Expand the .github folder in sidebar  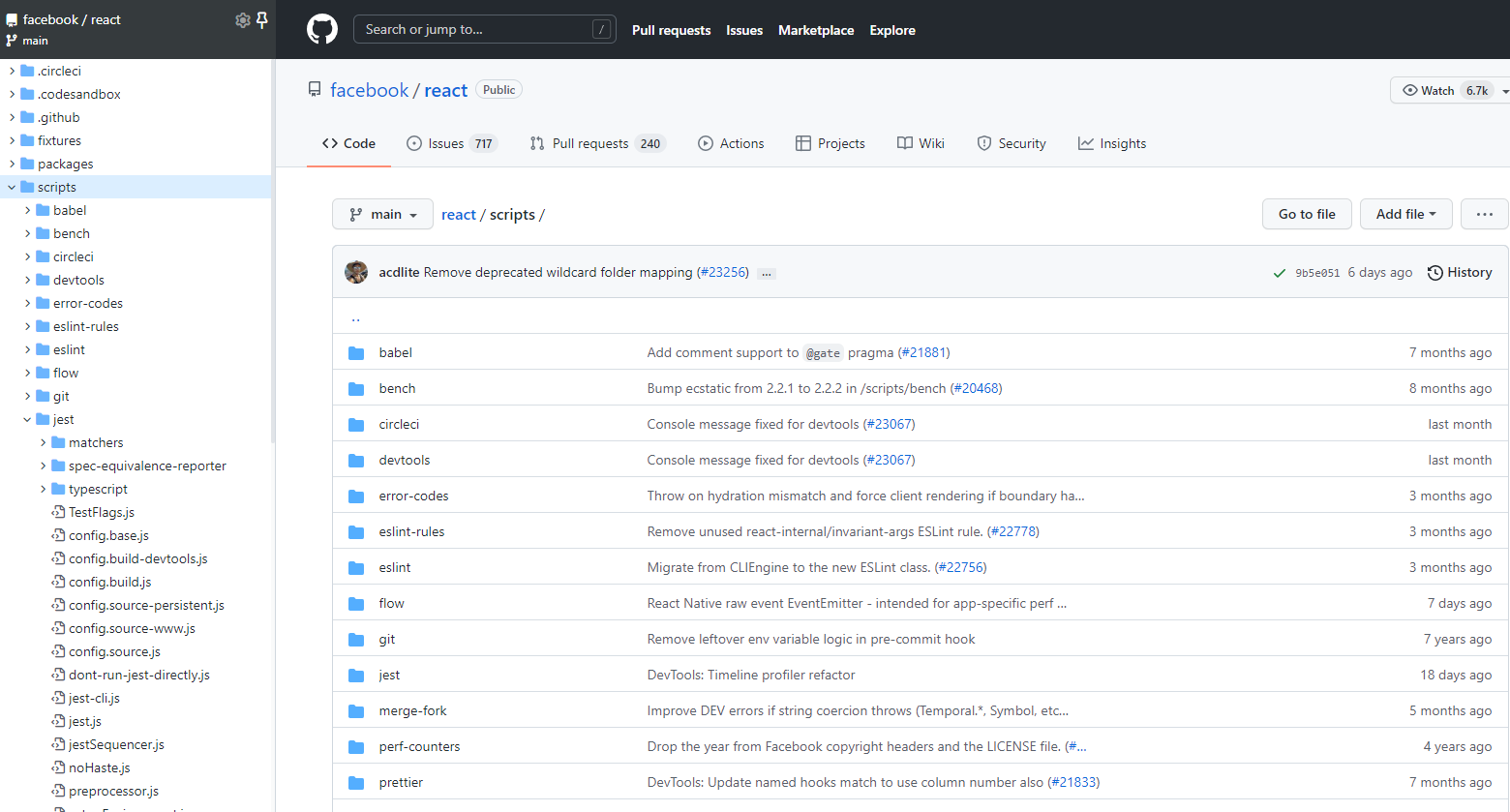(x=12, y=117)
